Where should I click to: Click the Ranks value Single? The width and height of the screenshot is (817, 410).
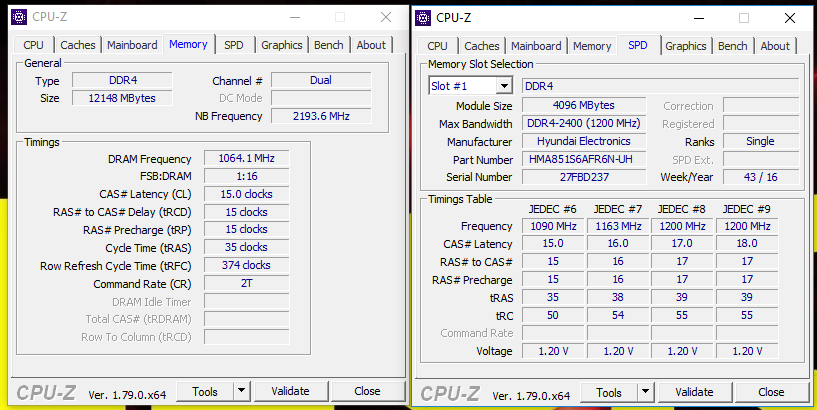pyautogui.click(x=761, y=141)
